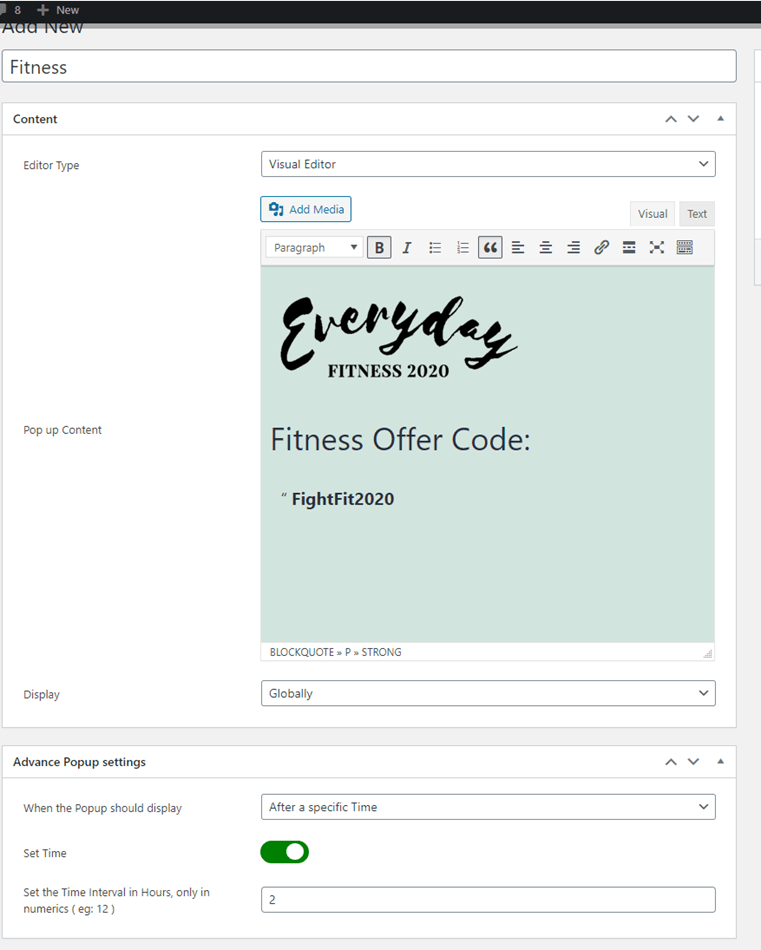761x950 pixels.
Task: Move Advance Popup settings panel down
Action: [x=693, y=762]
